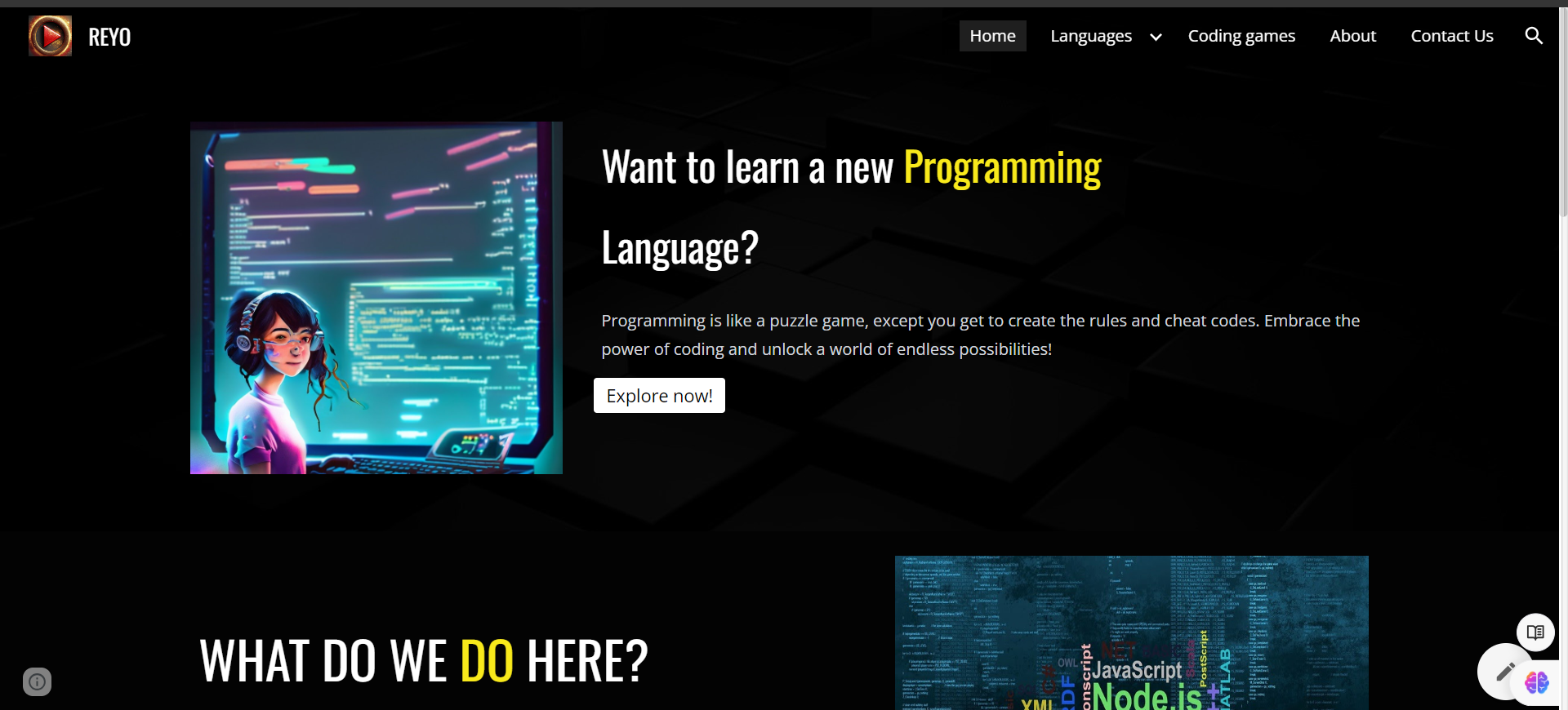Click the colorful brain extension icon
This screenshot has height=710, width=1568.
tap(1537, 682)
